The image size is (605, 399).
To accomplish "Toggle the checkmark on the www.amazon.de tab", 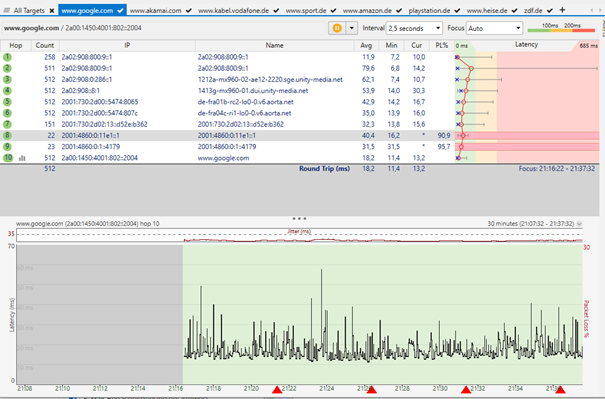I will pos(399,10).
